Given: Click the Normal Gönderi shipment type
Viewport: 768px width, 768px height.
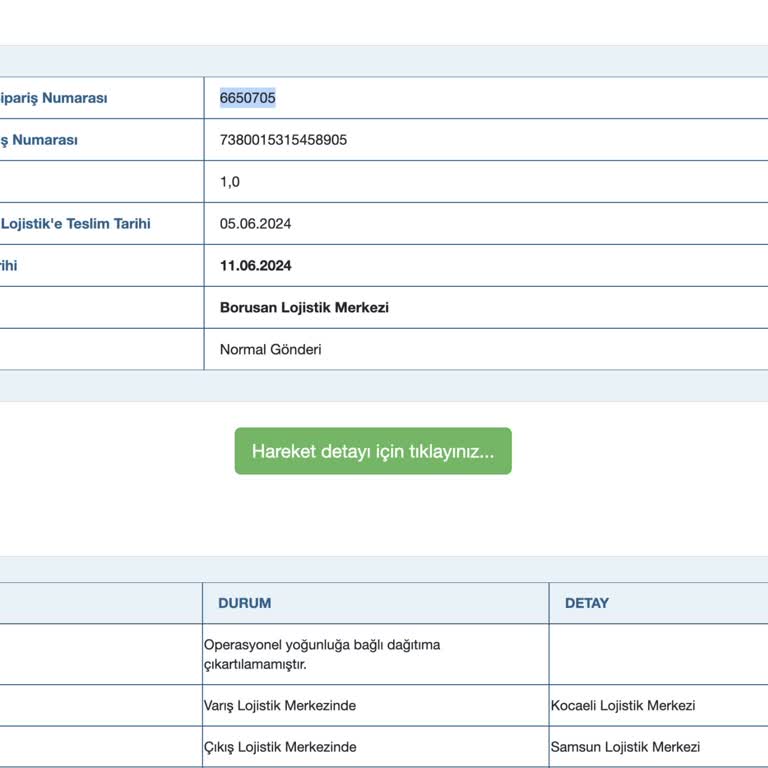Looking at the screenshot, I should 270,350.
